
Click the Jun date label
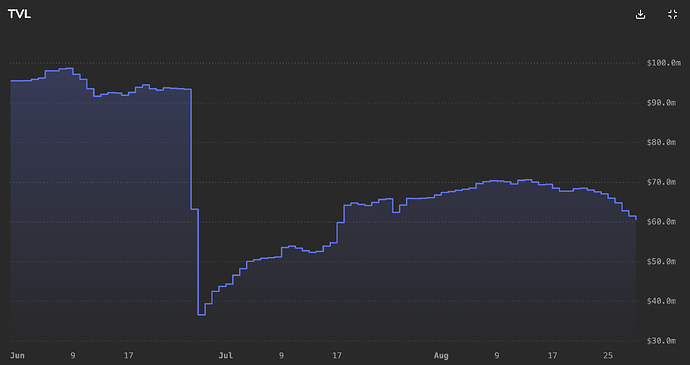coord(17,355)
